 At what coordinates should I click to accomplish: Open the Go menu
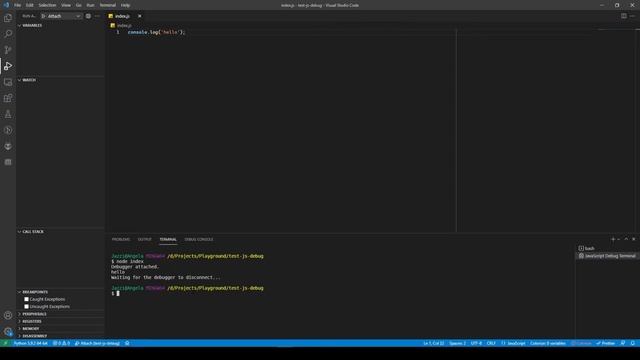(x=78, y=5)
